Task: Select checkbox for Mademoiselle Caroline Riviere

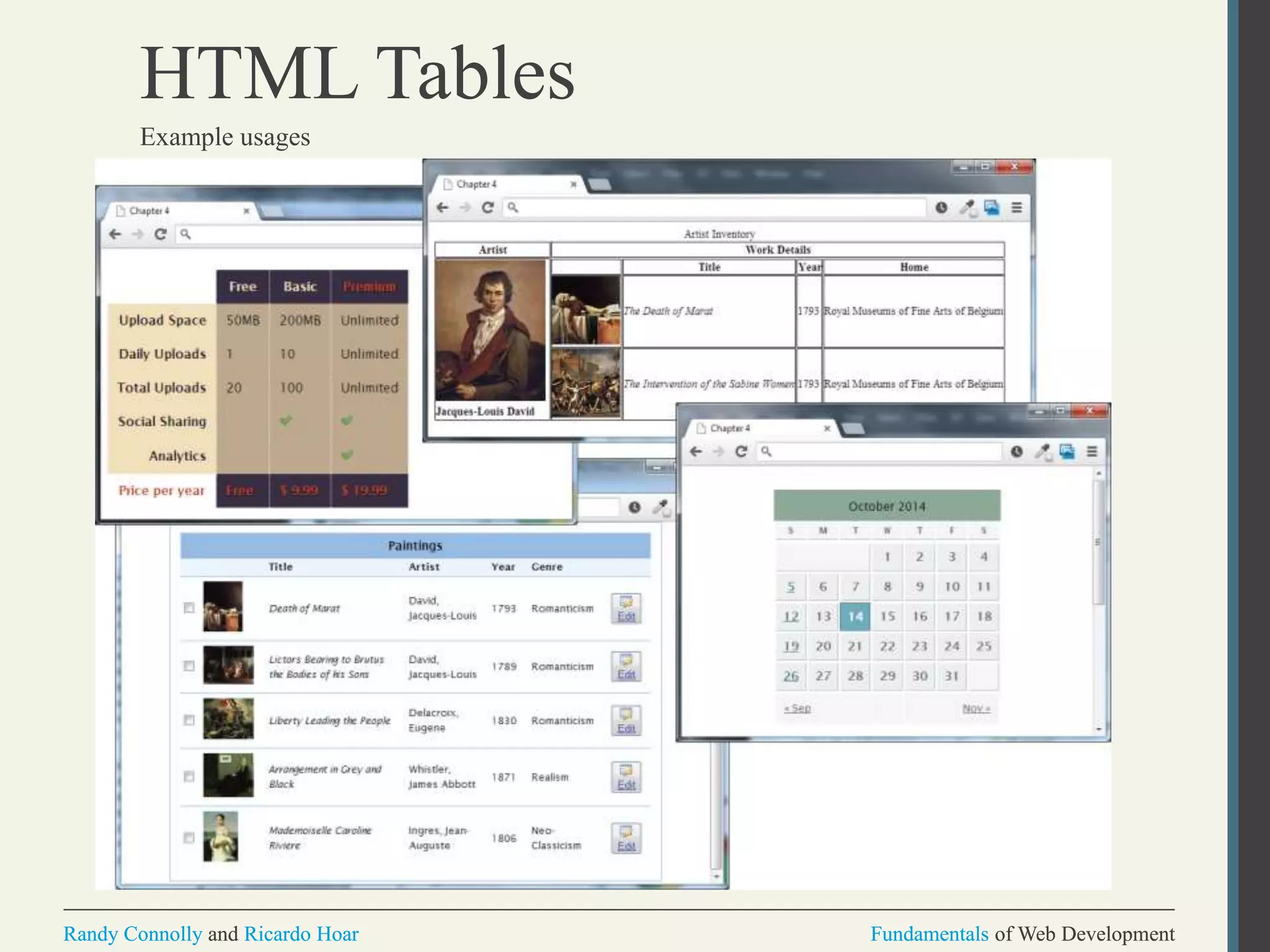Action: pos(189,838)
